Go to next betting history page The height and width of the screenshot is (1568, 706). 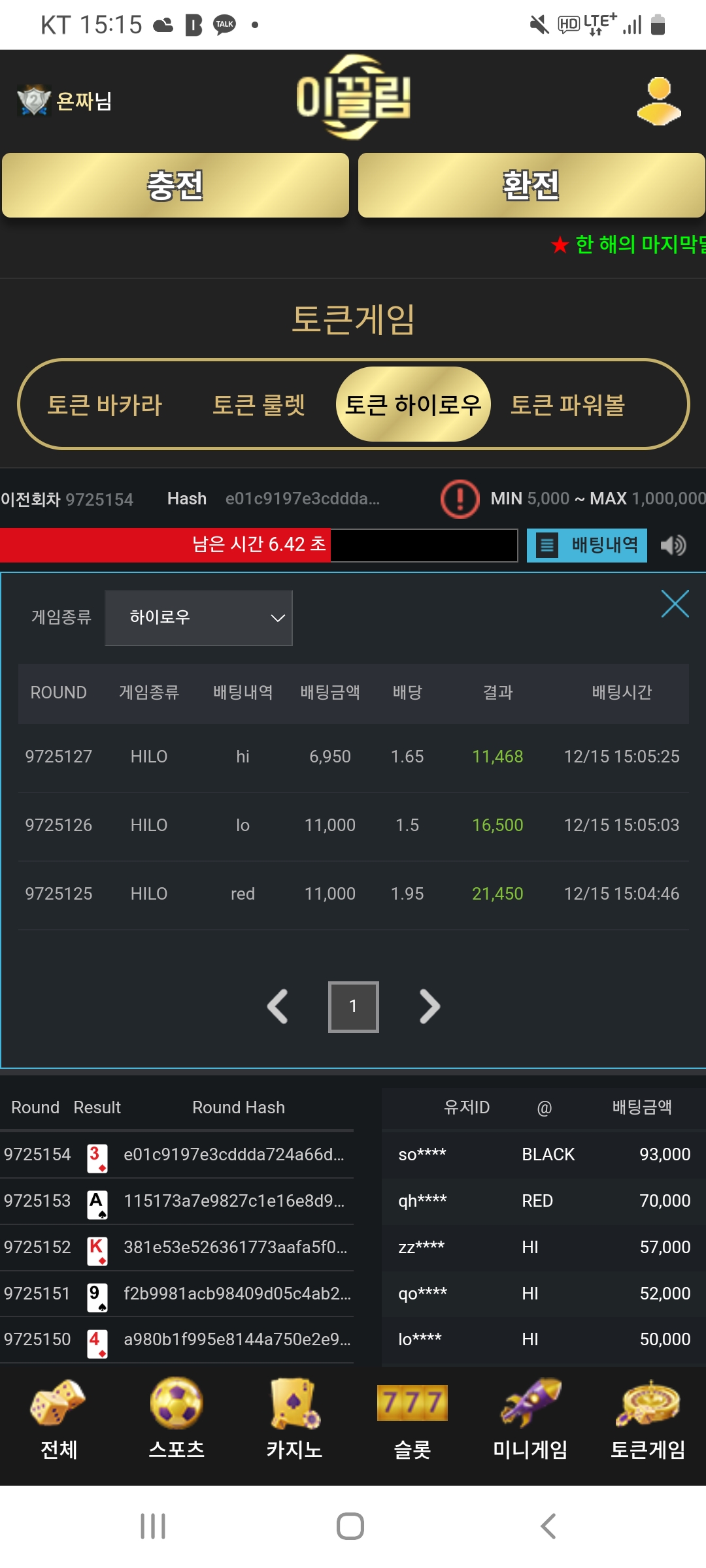(429, 1007)
